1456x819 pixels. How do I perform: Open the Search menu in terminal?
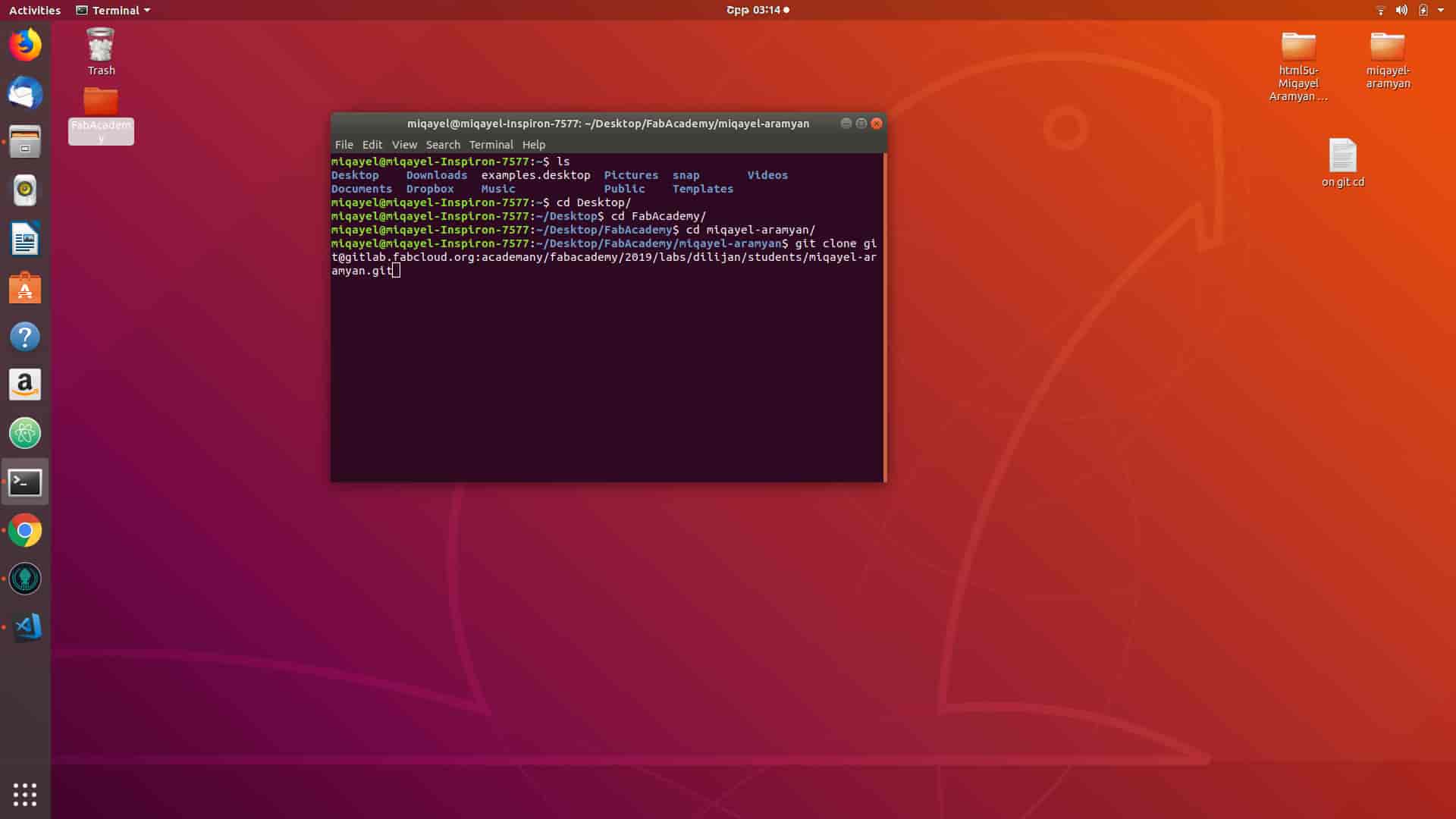(x=442, y=144)
